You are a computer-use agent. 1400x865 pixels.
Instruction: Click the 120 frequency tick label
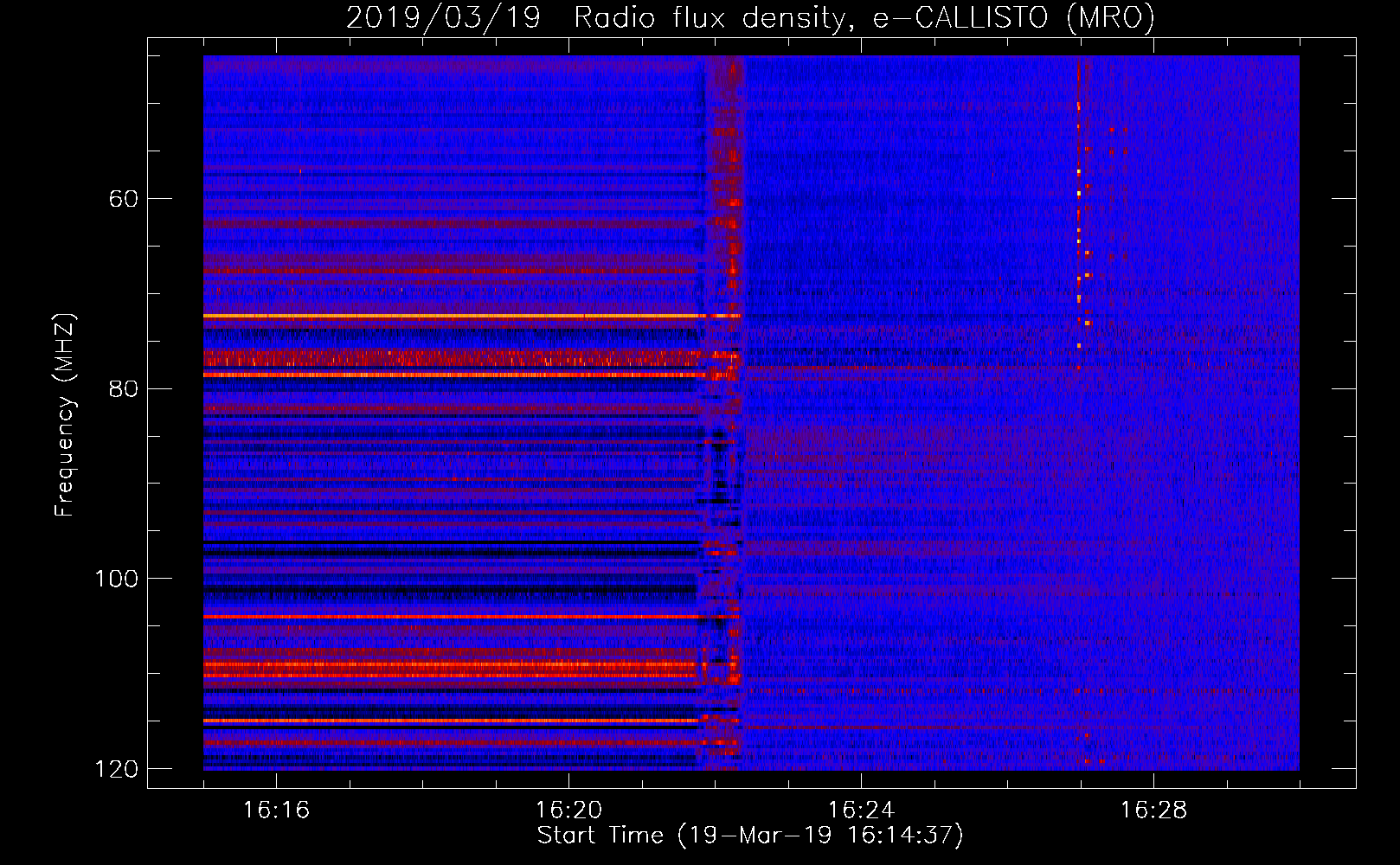tap(116, 769)
